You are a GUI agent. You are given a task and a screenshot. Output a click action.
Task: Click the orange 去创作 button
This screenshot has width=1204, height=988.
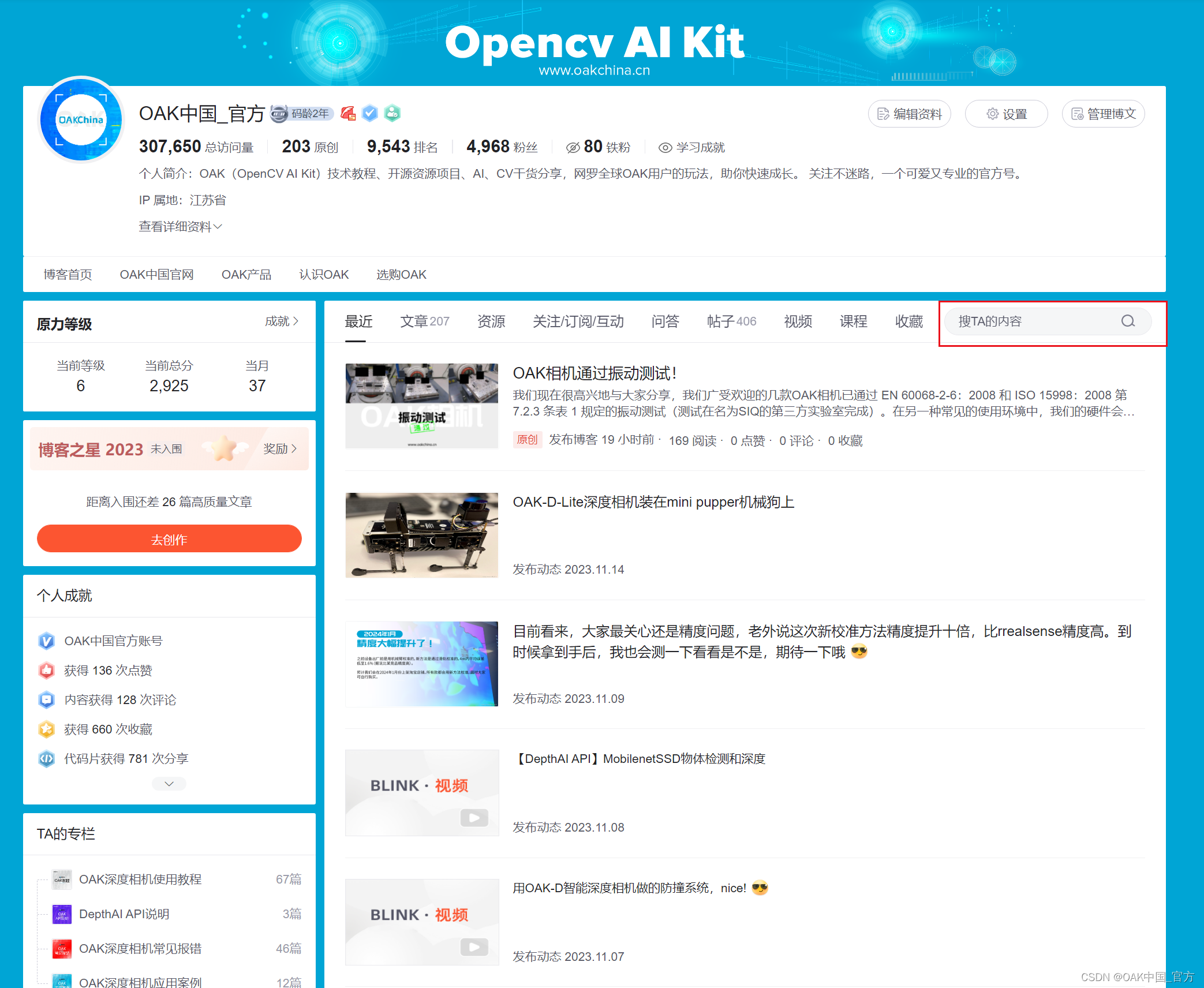(x=169, y=539)
